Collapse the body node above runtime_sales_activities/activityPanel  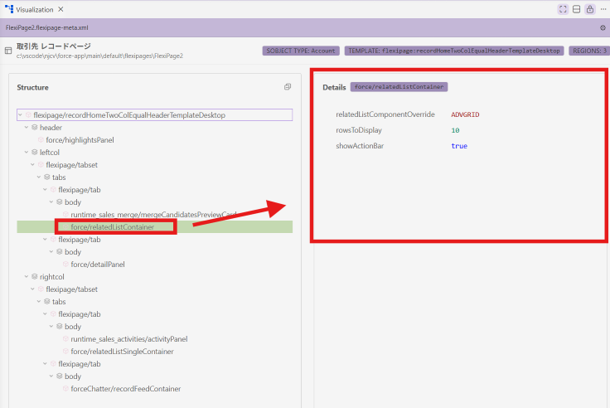point(51,327)
